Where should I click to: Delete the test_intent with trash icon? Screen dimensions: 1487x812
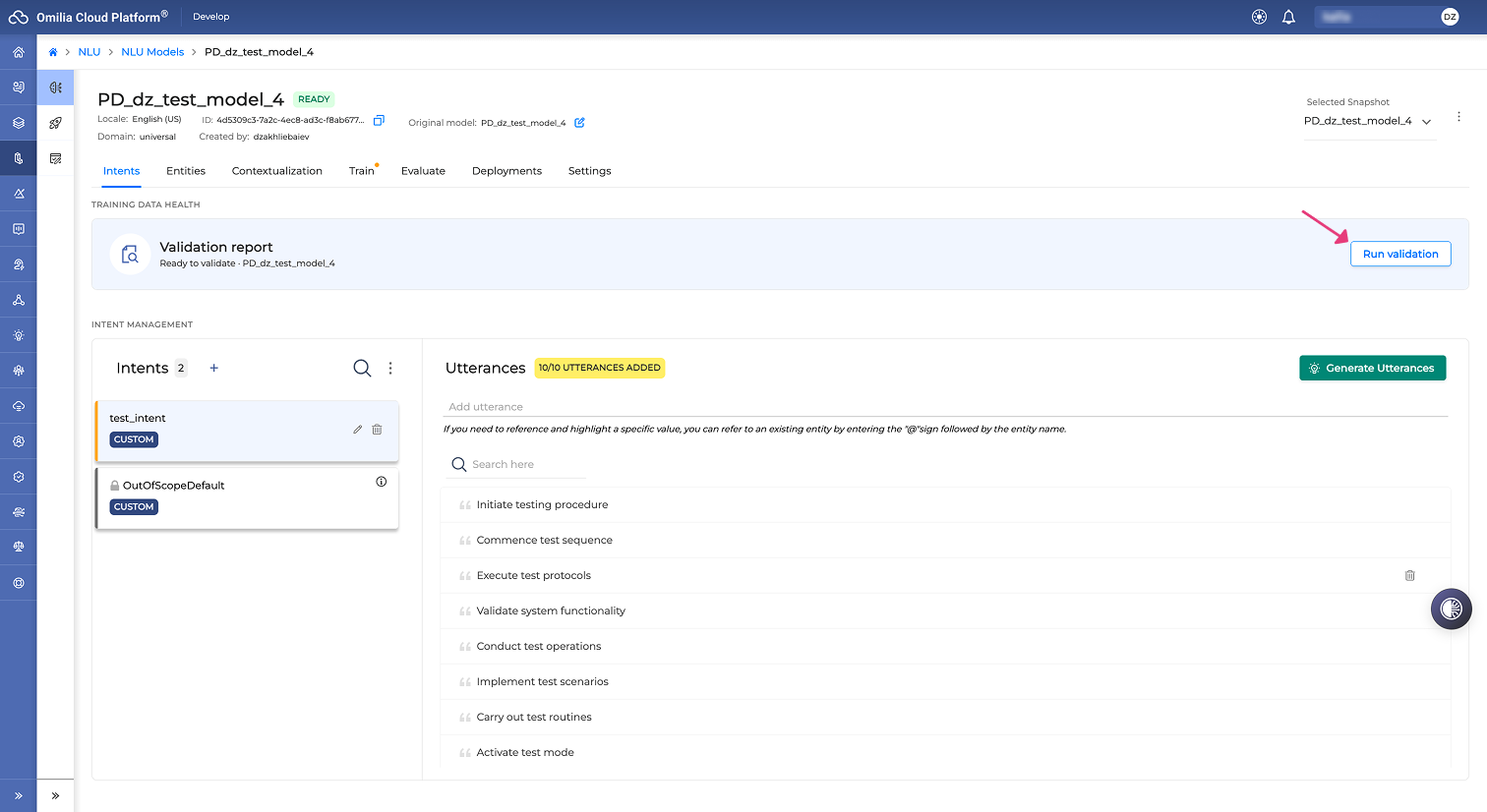(x=377, y=430)
